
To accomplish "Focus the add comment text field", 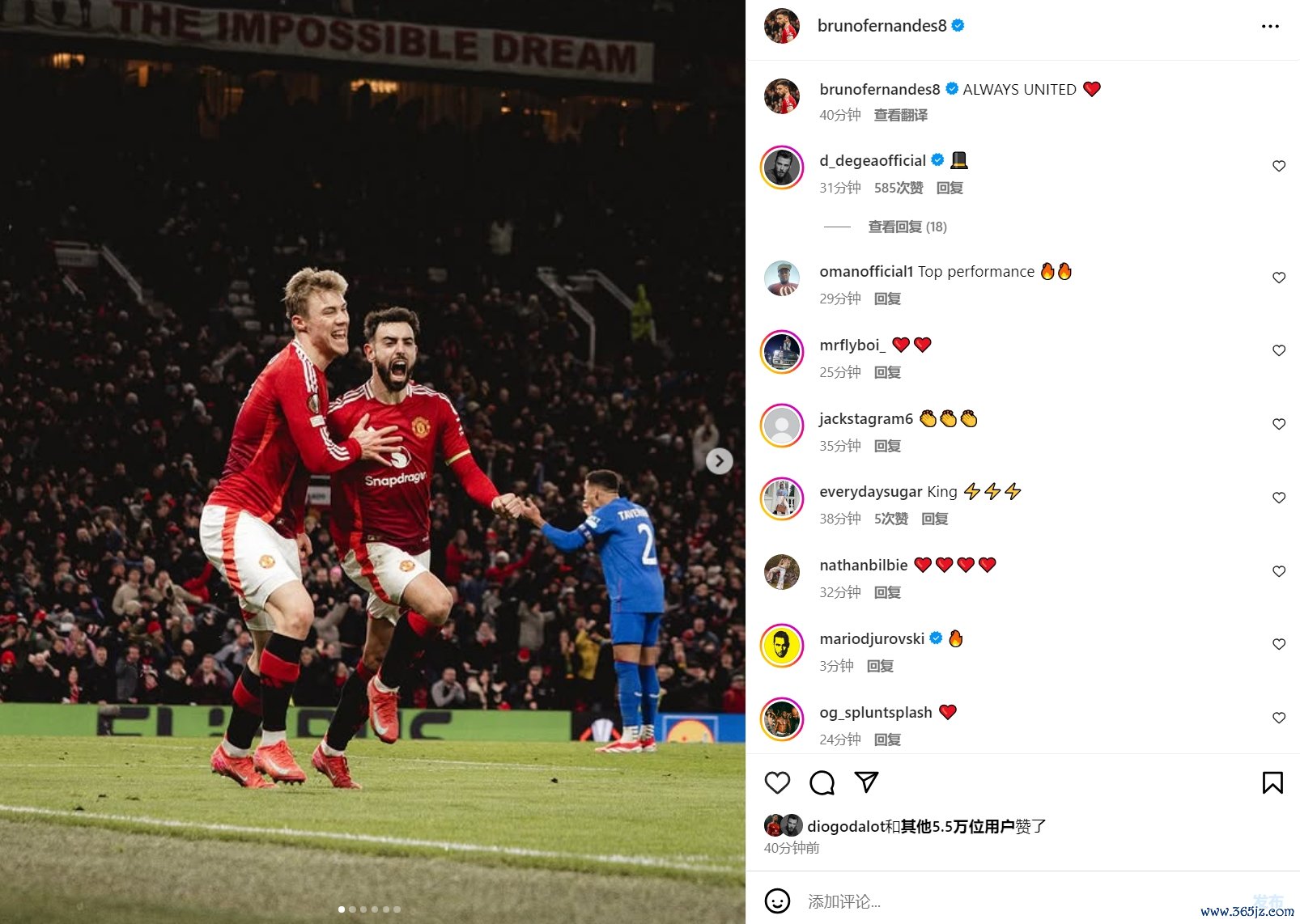I will click(x=1020, y=901).
